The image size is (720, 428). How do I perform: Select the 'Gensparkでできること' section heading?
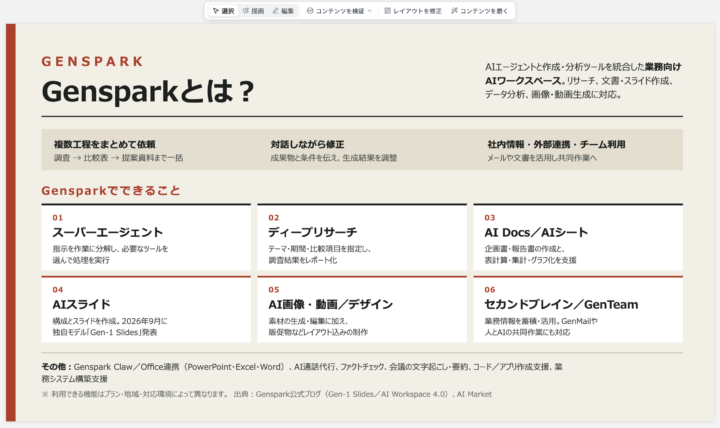[x=111, y=191]
